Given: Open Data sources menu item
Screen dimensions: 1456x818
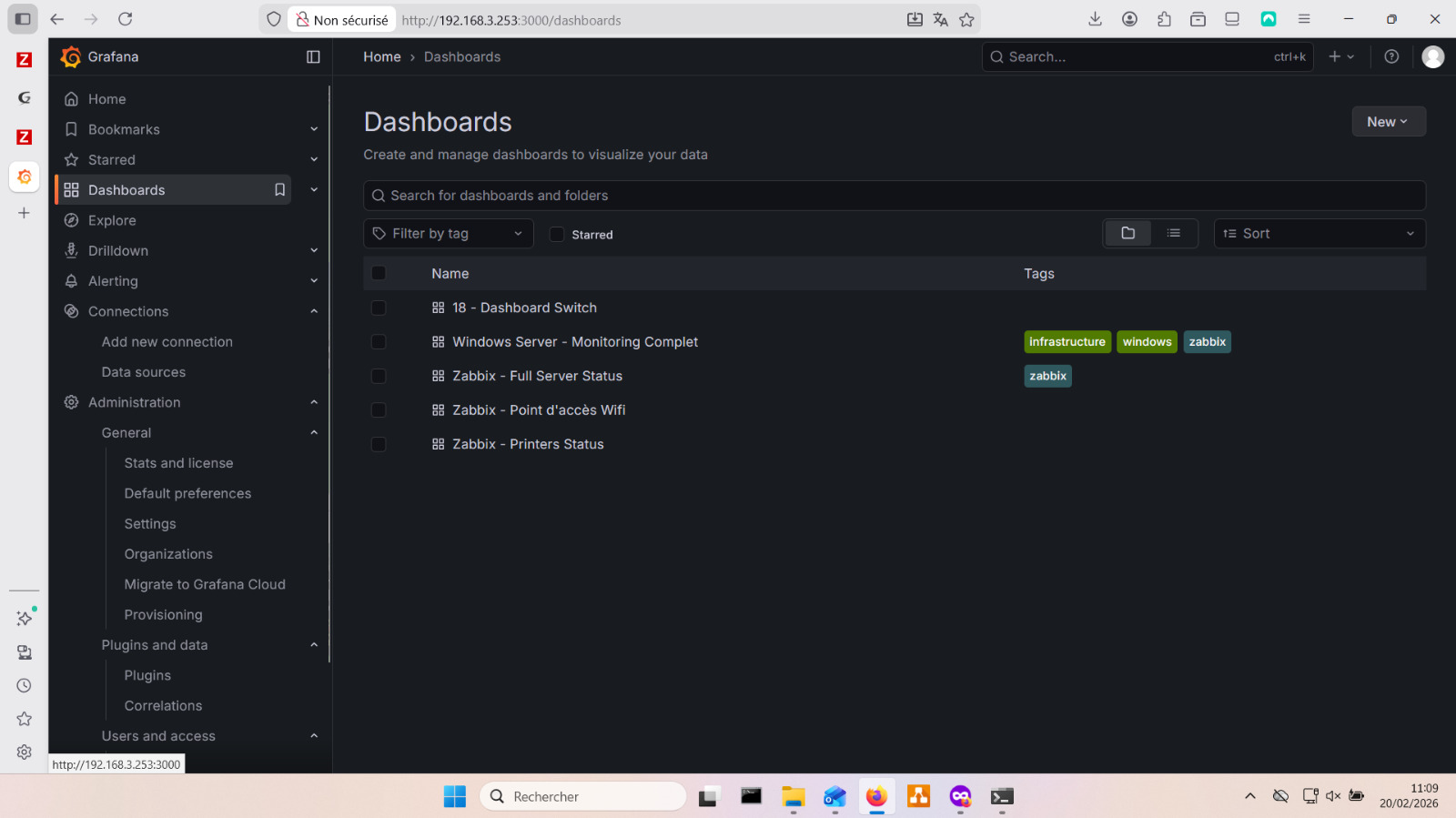Looking at the screenshot, I should [x=144, y=372].
